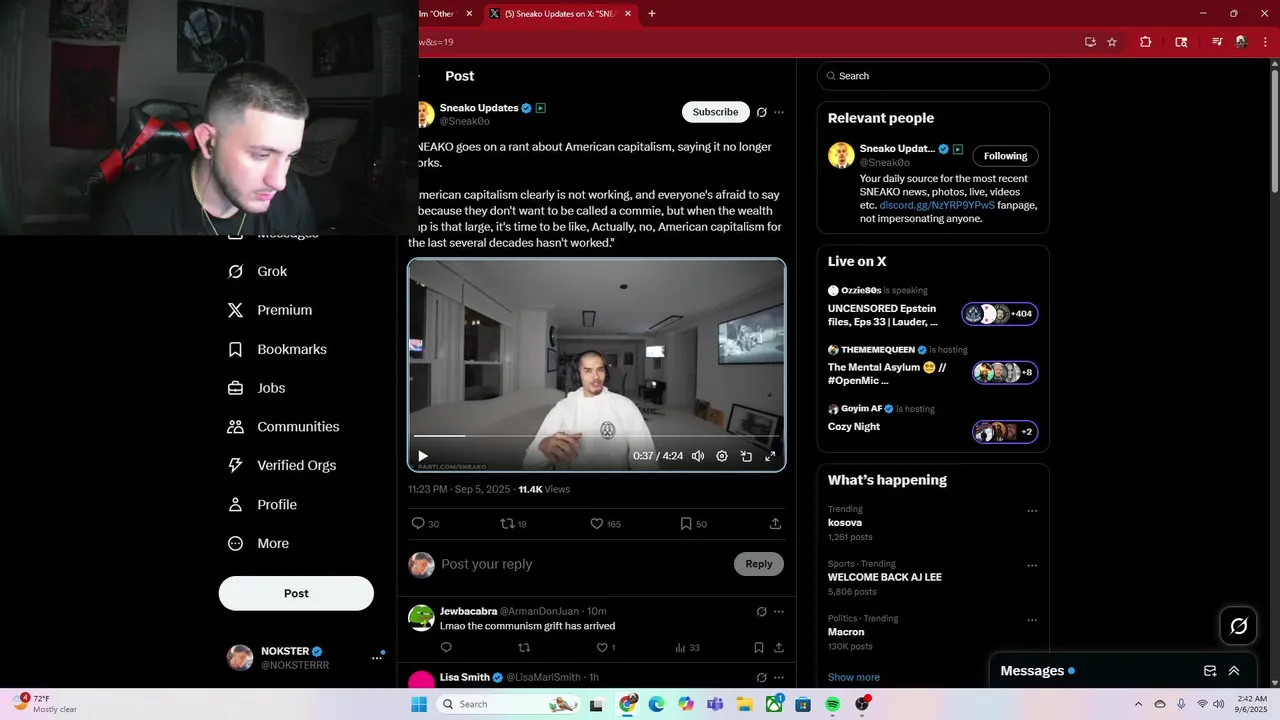Open Microsoft Store from taskbar
Image resolution: width=1280 pixels, height=720 pixels.
click(x=803, y=704)
